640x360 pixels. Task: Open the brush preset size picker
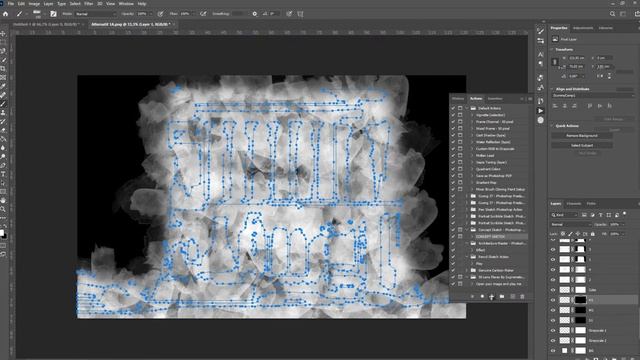[x=37, y=14]
